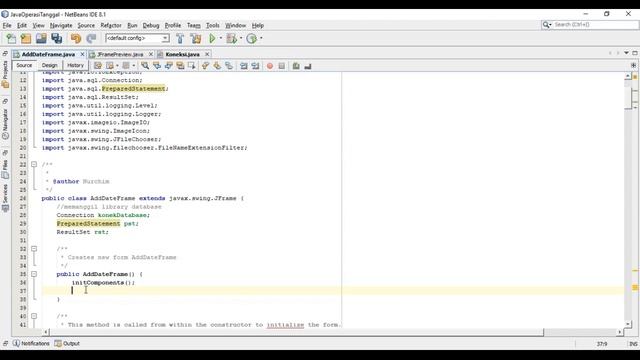Collapse the constructor fold at line 35

click(x=34, y=274)
